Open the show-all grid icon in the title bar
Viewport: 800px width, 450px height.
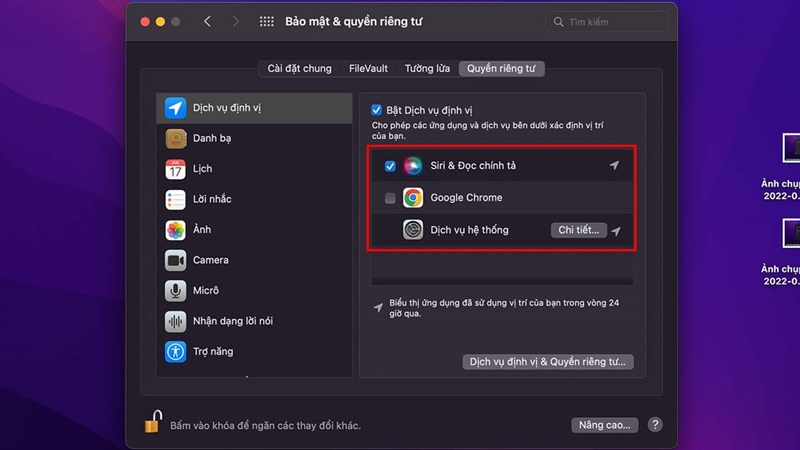pyautogui.click(x=266, y=21)
